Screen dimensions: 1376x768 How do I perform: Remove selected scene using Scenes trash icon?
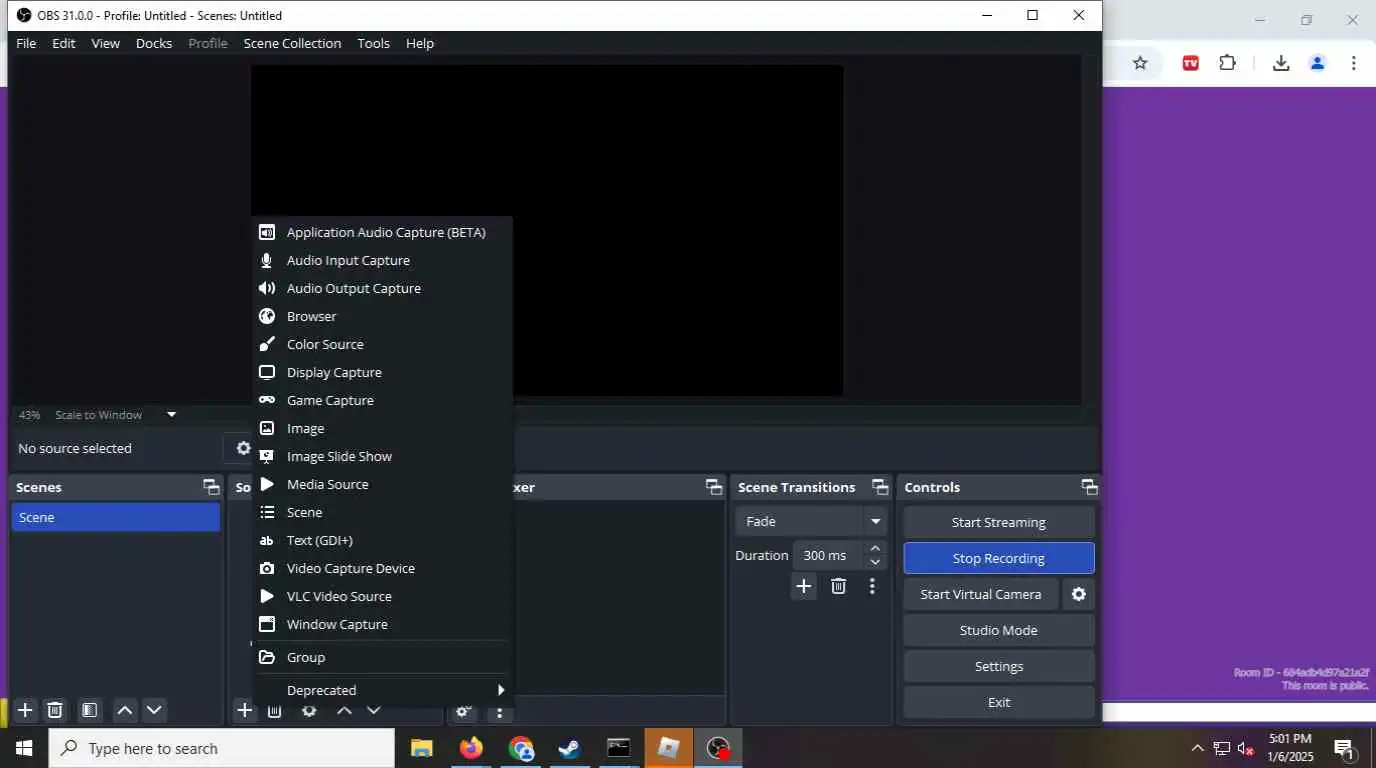coord(55,710)
